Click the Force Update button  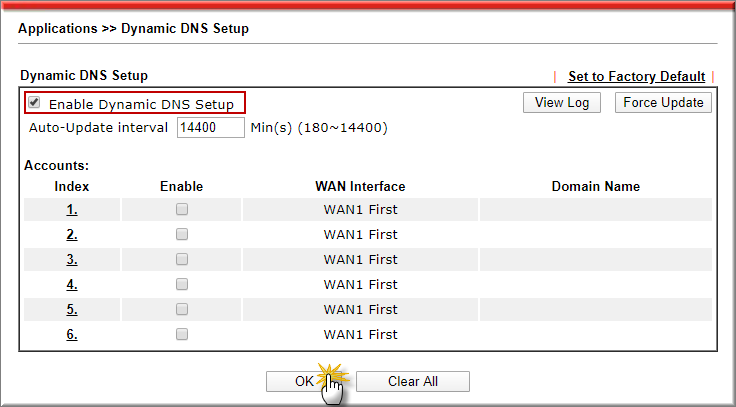[x=662, y=103]
